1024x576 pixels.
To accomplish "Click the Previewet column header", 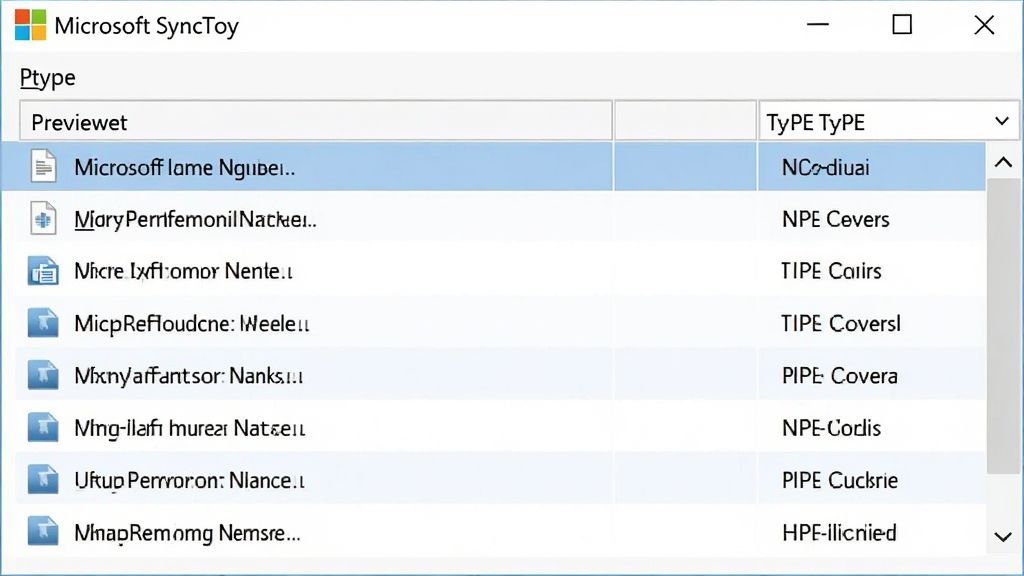I will (x=316, y=121).
